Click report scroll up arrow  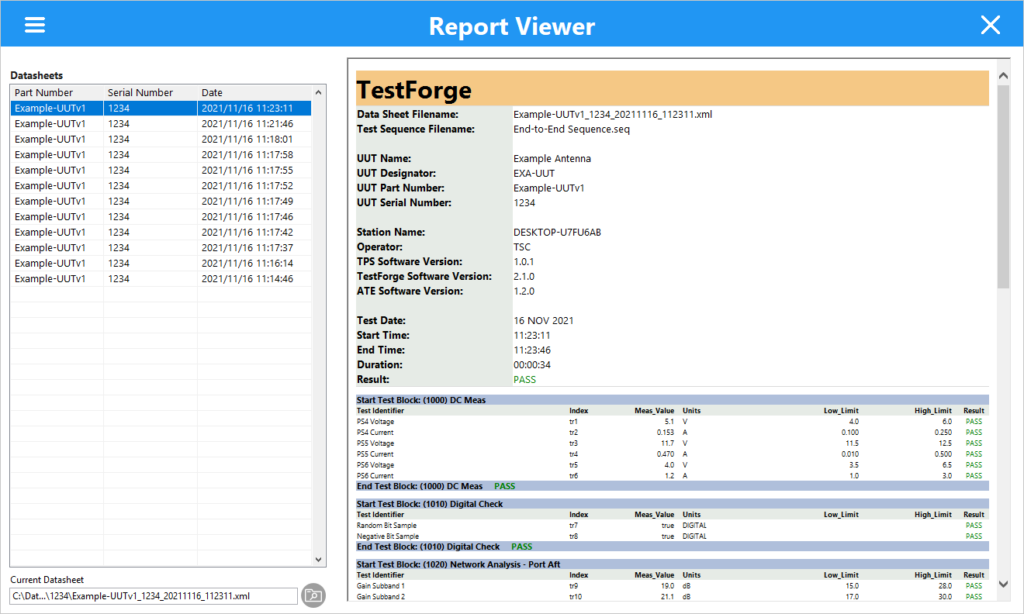click(1003, 76)
